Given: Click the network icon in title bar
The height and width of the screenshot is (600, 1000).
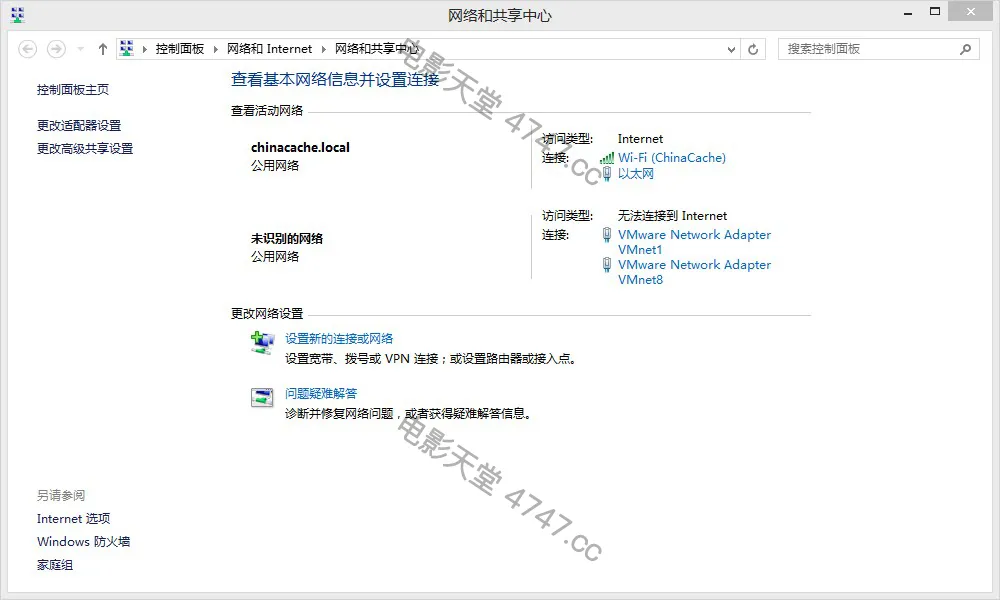Looking at the screenshot, I should click(17, 14).
